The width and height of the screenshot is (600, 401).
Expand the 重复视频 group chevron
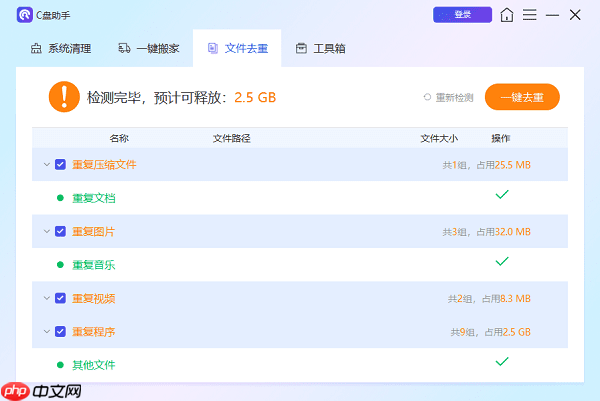47,298
